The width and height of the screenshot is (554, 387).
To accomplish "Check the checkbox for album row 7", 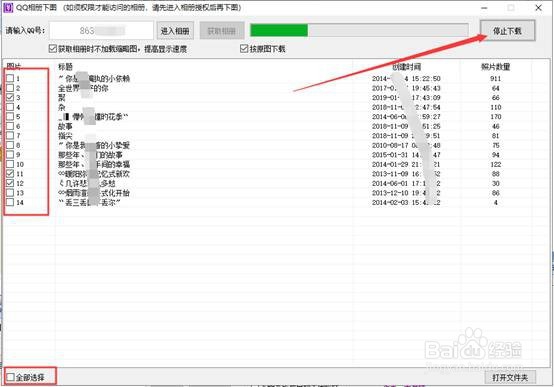I will point(10,135).
